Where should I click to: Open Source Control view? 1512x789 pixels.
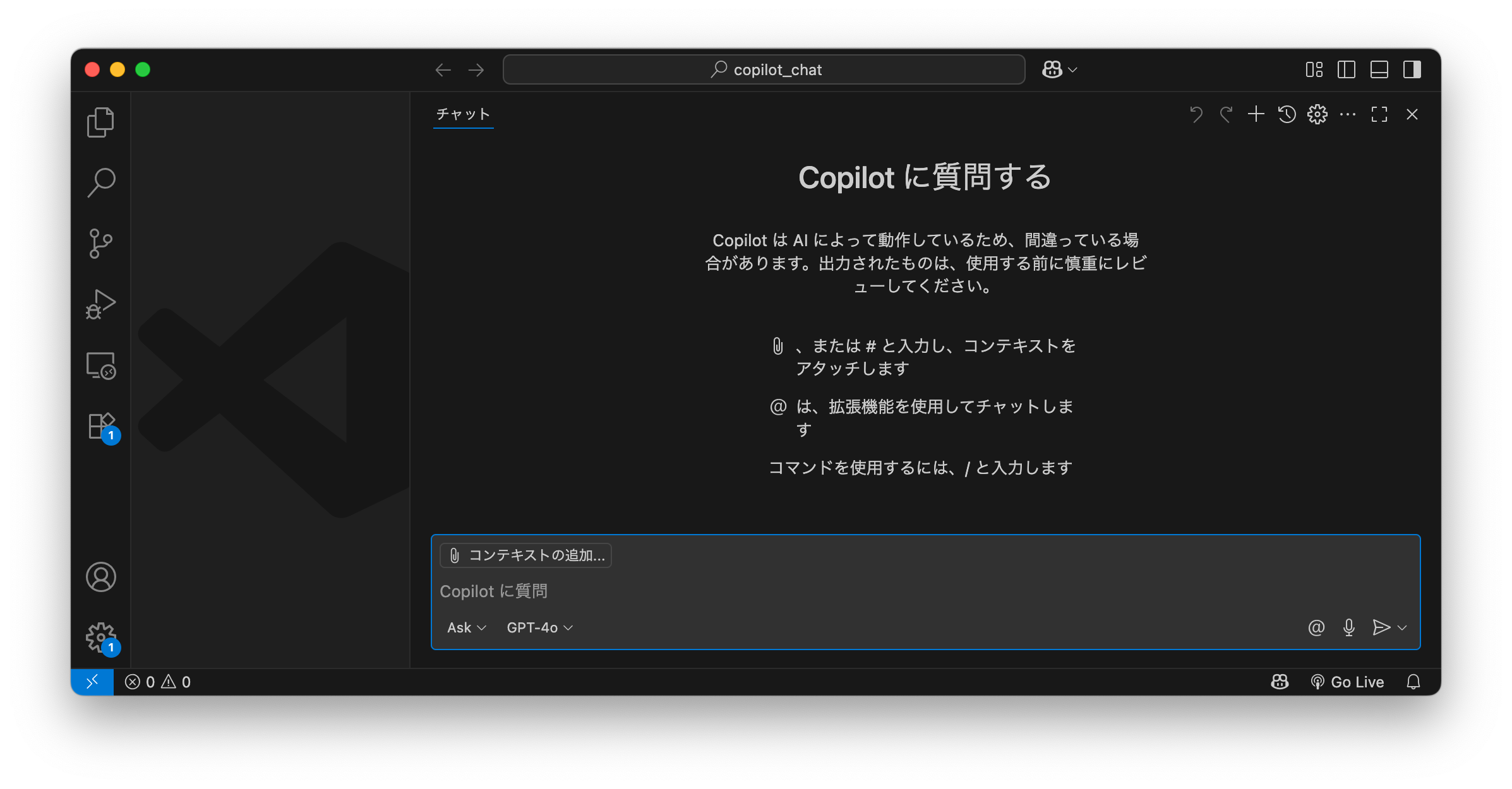(100, 244)
